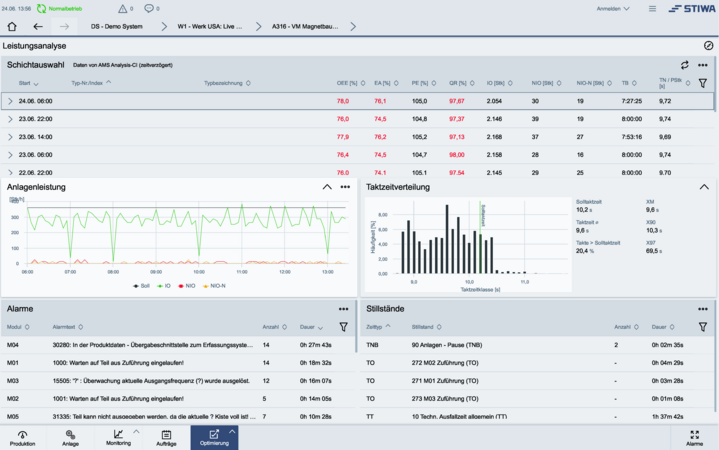Open Stillstände panel more options menu
The width and height of the screenshot is (719, 450).
tap(702, 309)
